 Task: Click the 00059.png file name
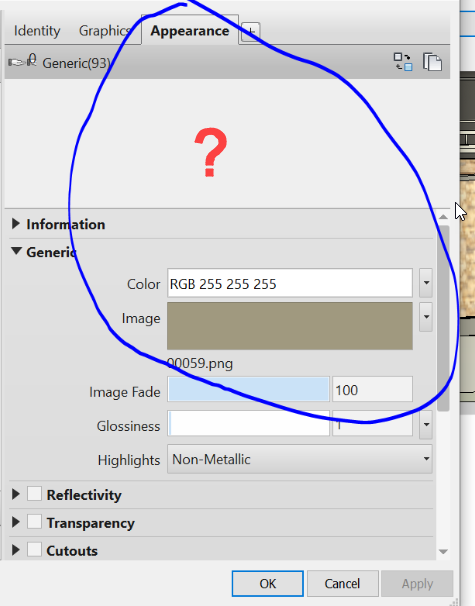coord(200,364)
